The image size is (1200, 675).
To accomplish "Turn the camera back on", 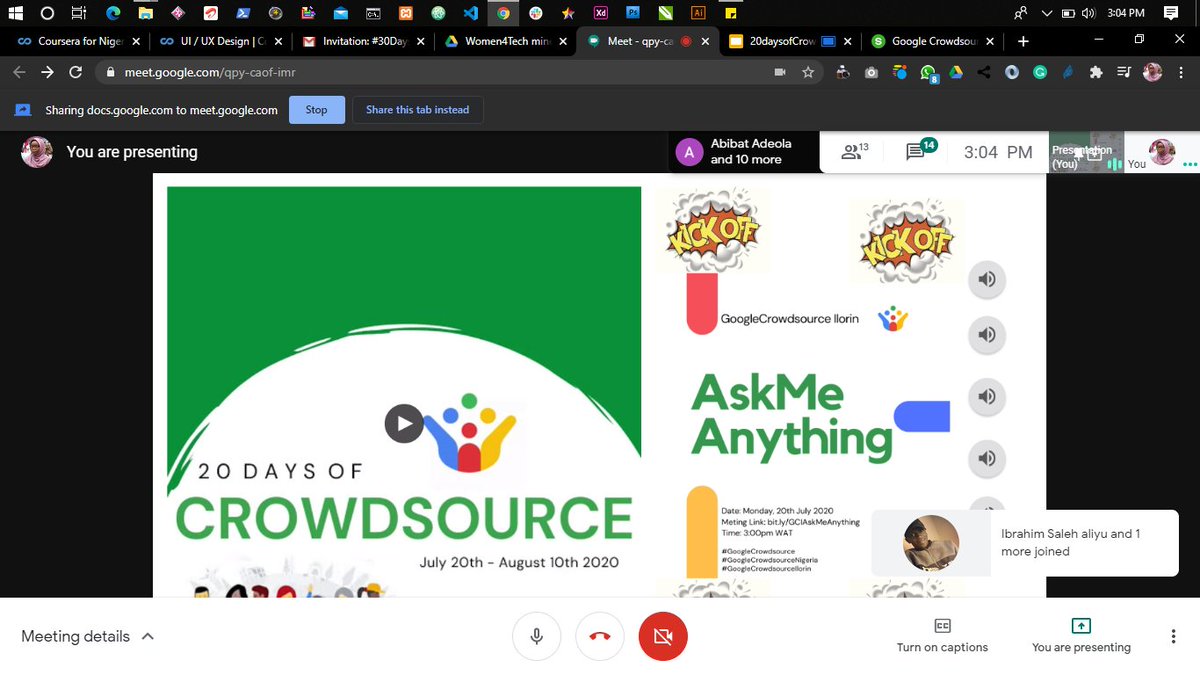I will pos(663,636).
